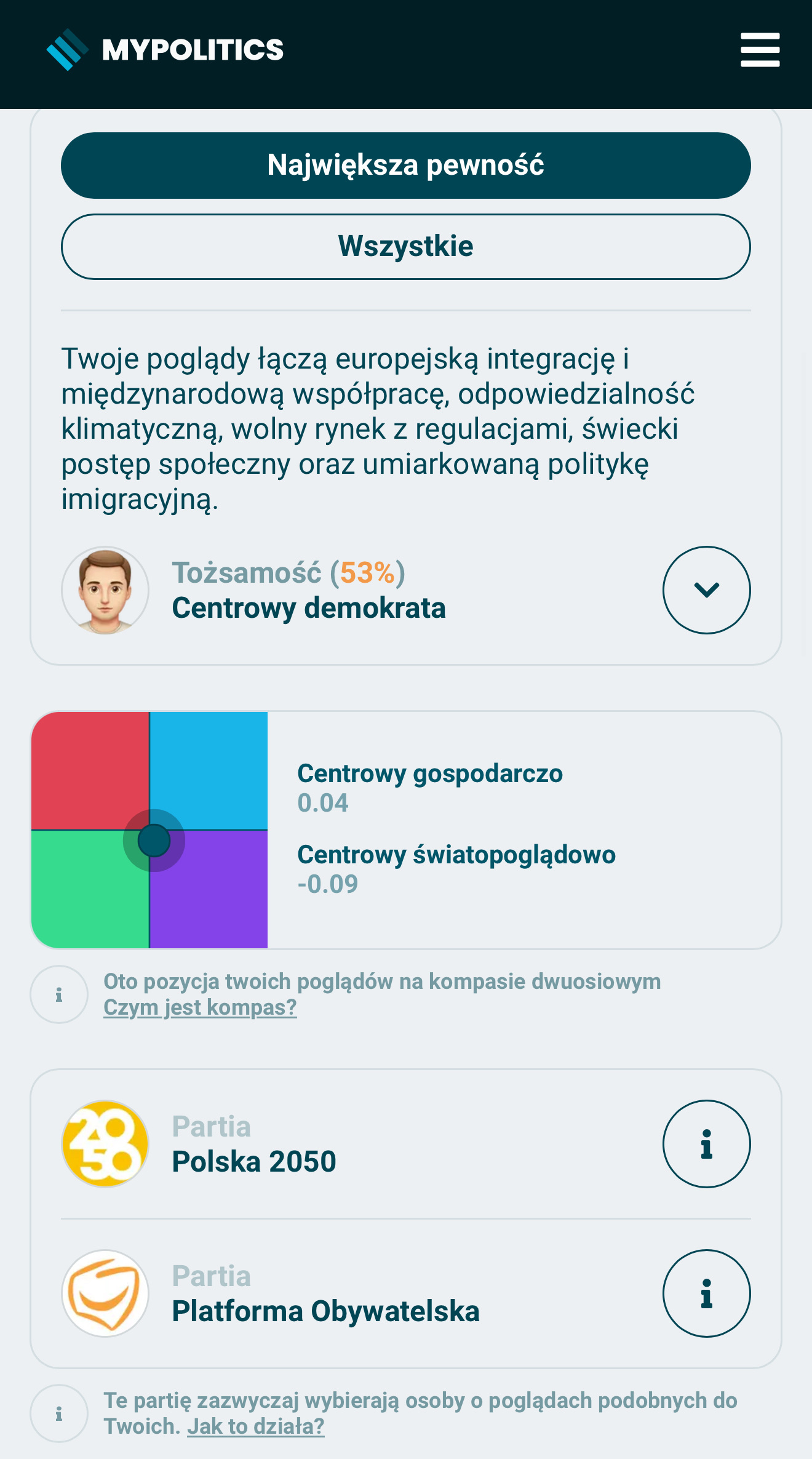Switch to the Wszystkie filter

(x=406, y=247)
